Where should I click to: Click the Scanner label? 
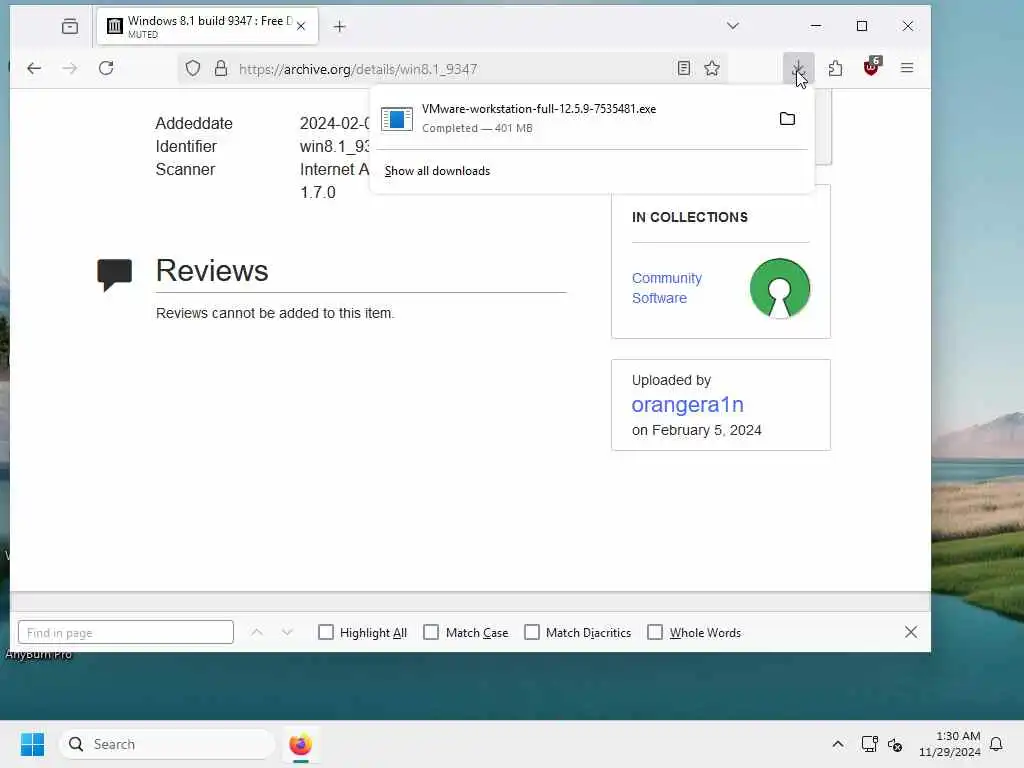185,169
